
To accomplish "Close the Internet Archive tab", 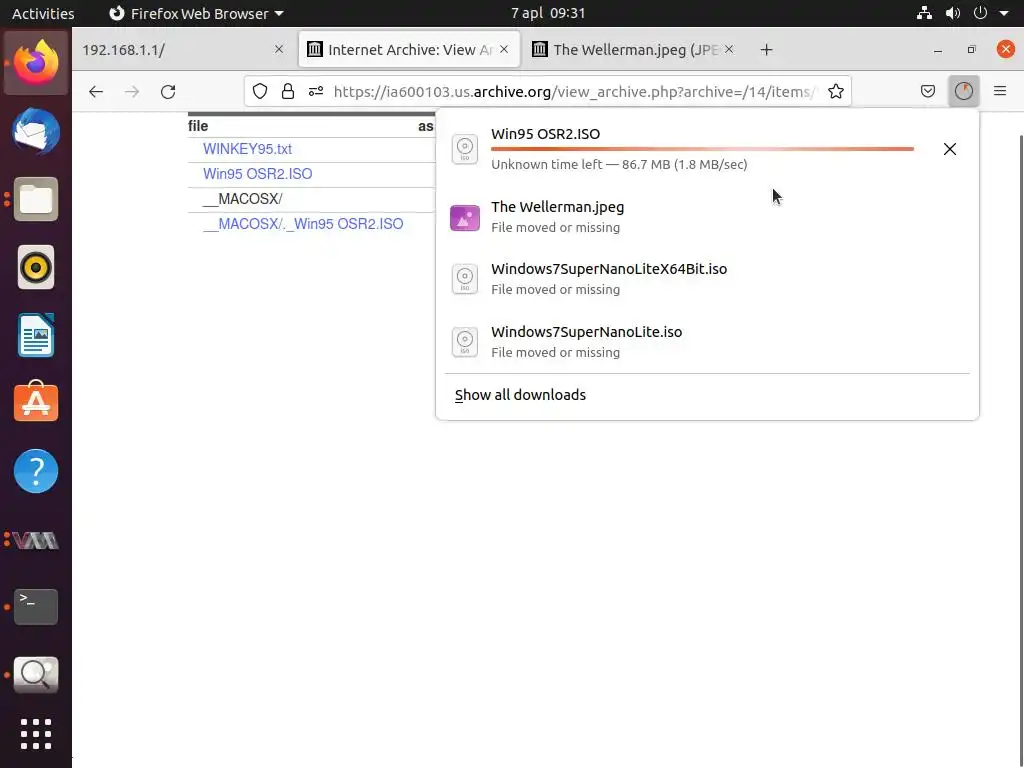I will 504,49.
